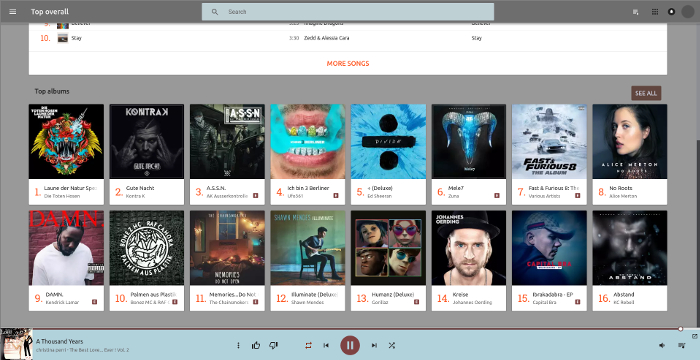700x360 pixels.
Task: Click the Alice Merton artist link
Action: 624,196
